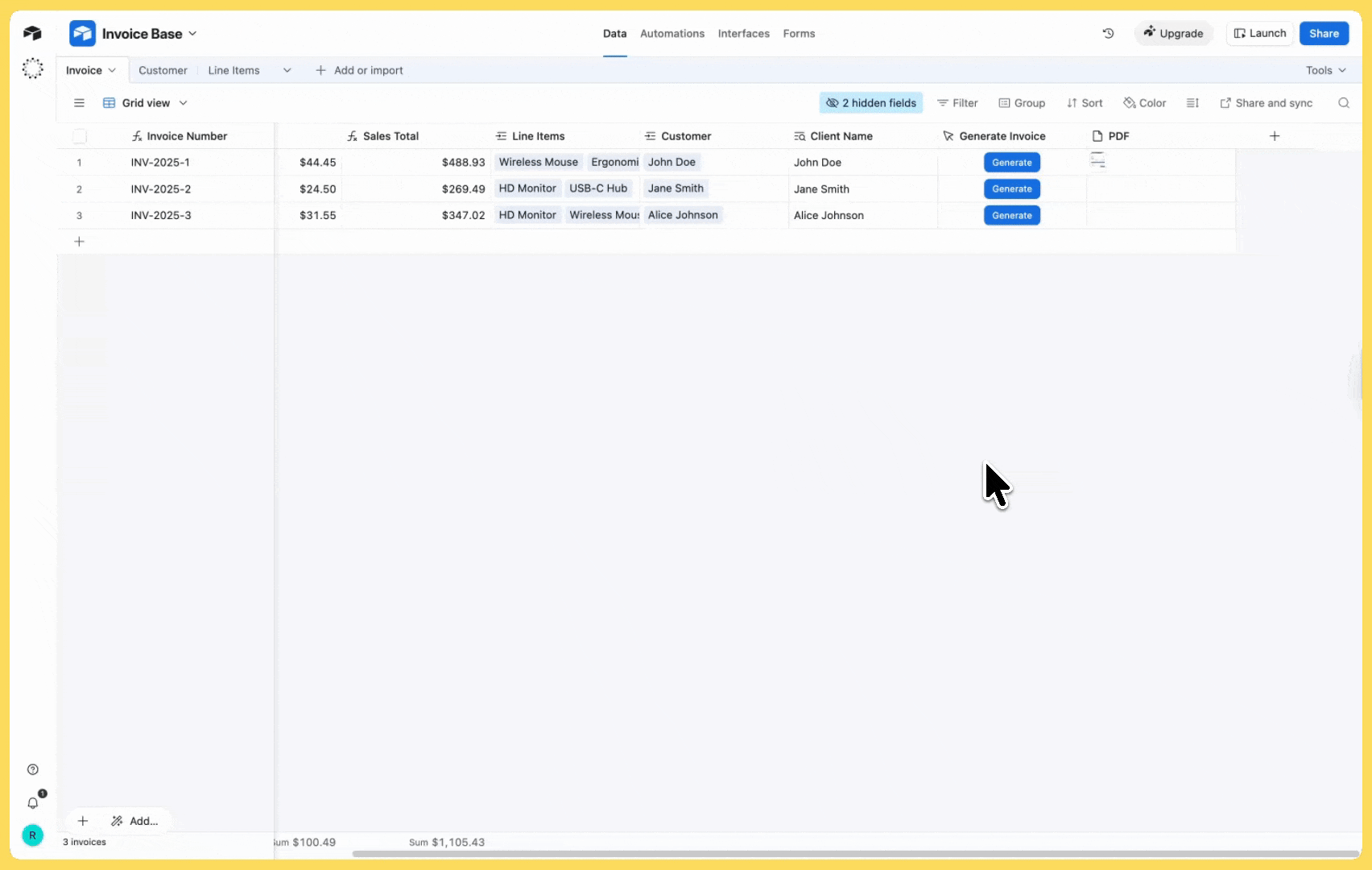The width and height of the screenshot is (1372, 870).
Task: Open help question mark icon
Action: pyautogui.click(x=33, y=769)
